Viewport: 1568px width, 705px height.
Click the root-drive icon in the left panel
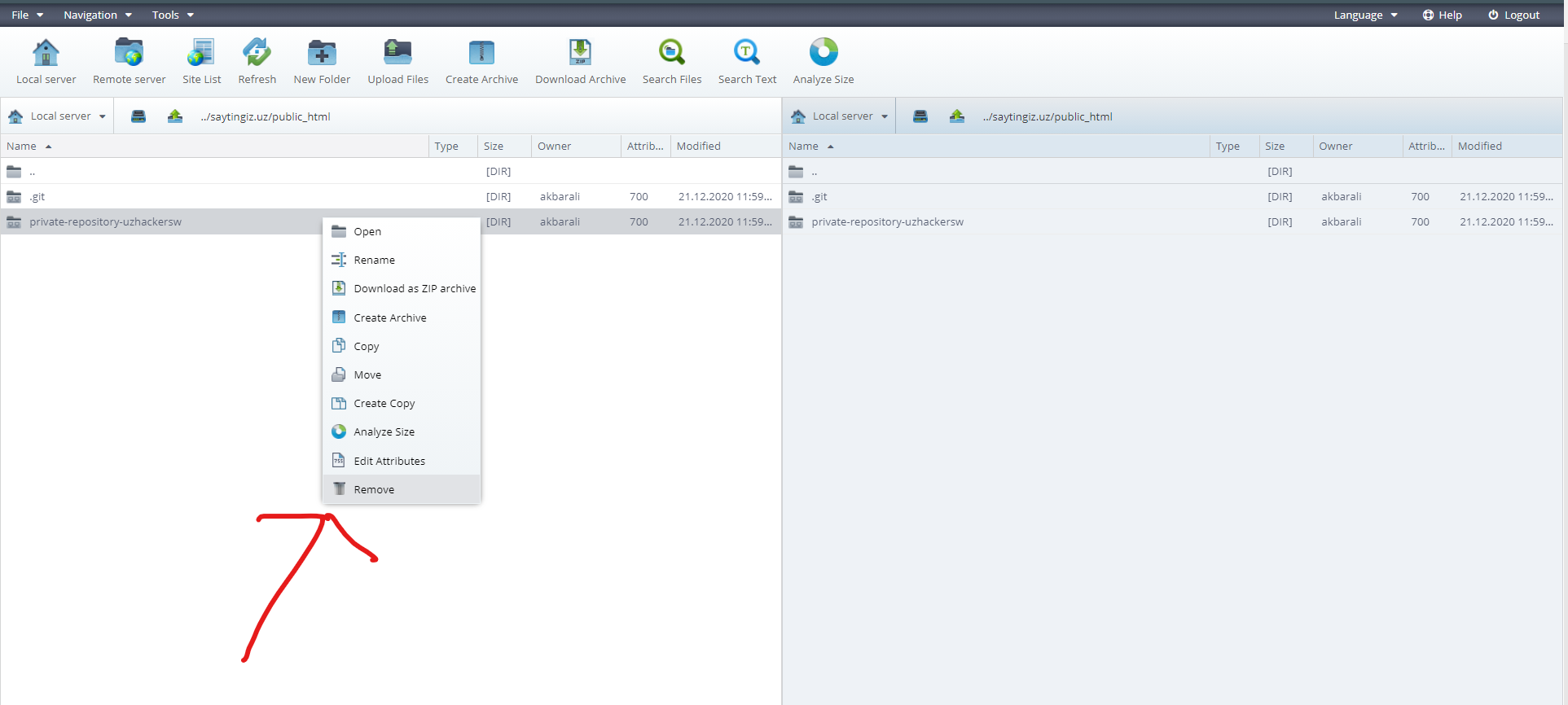(138, 116)
